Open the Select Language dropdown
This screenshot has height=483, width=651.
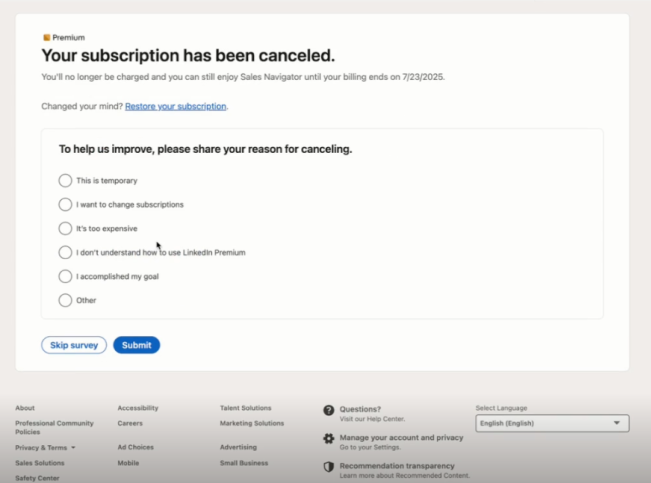tap(552, 423)
